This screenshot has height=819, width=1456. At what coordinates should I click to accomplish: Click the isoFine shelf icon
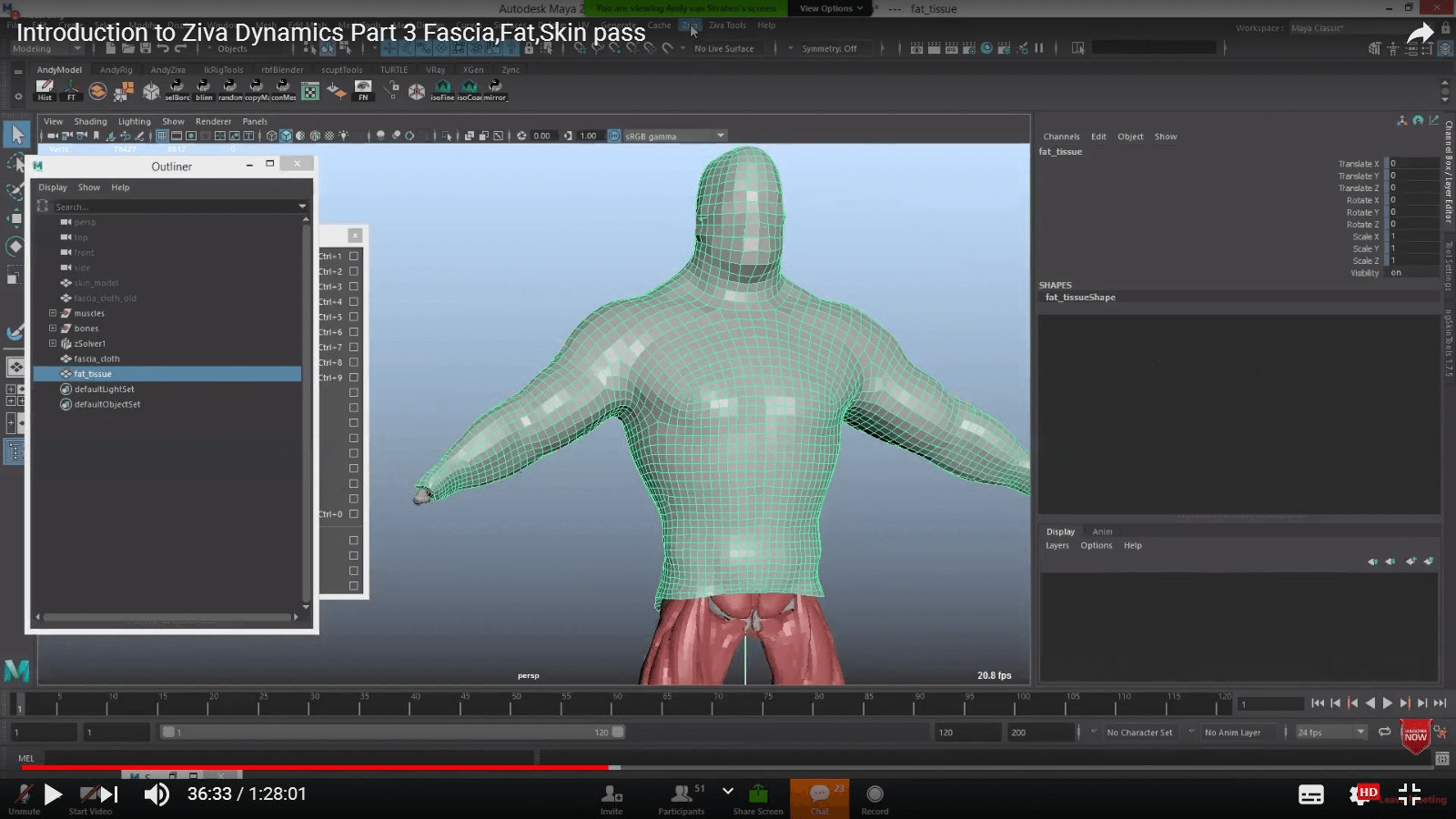[442, 89]
